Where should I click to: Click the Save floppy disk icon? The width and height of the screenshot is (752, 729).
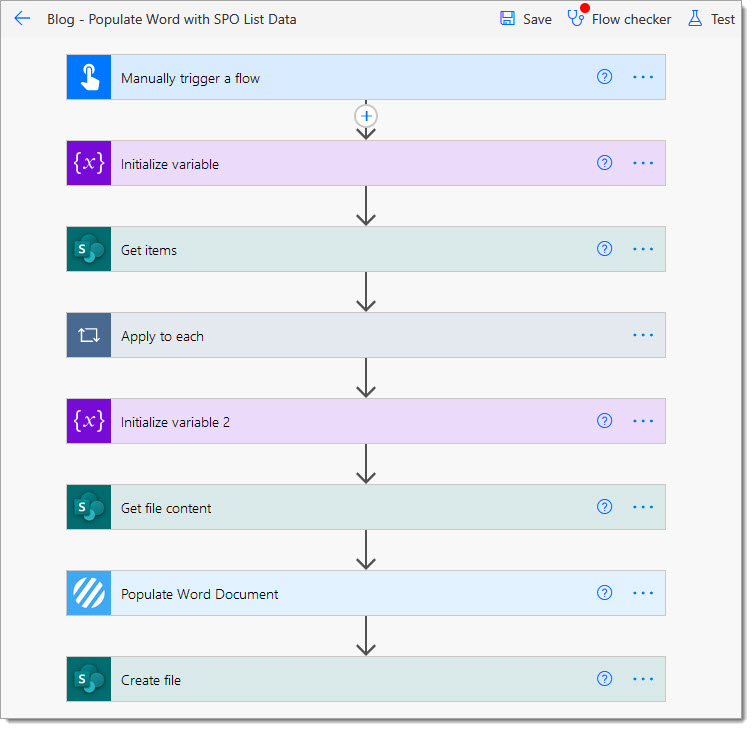507,18
